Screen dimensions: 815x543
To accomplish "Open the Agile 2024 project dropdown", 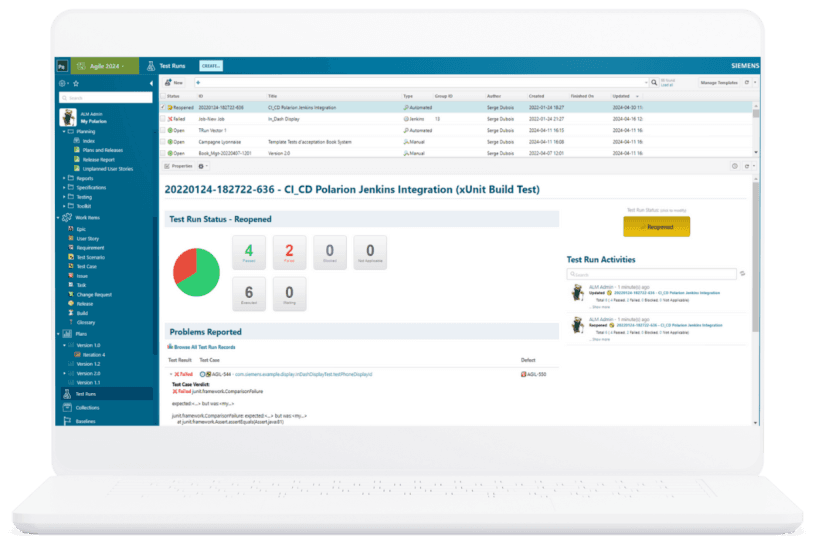I will 104,66.
